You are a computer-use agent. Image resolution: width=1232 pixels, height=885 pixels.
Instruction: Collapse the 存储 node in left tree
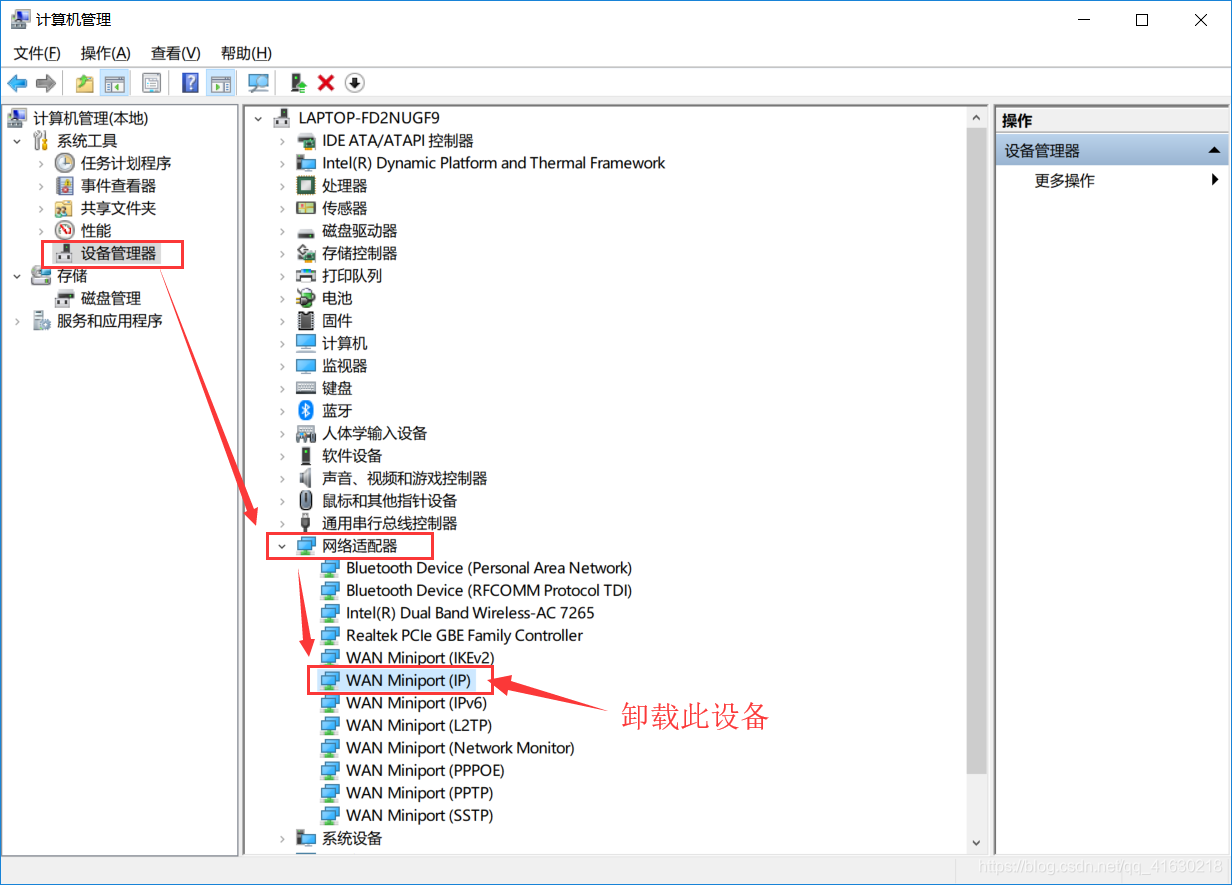tap(16, 276)
